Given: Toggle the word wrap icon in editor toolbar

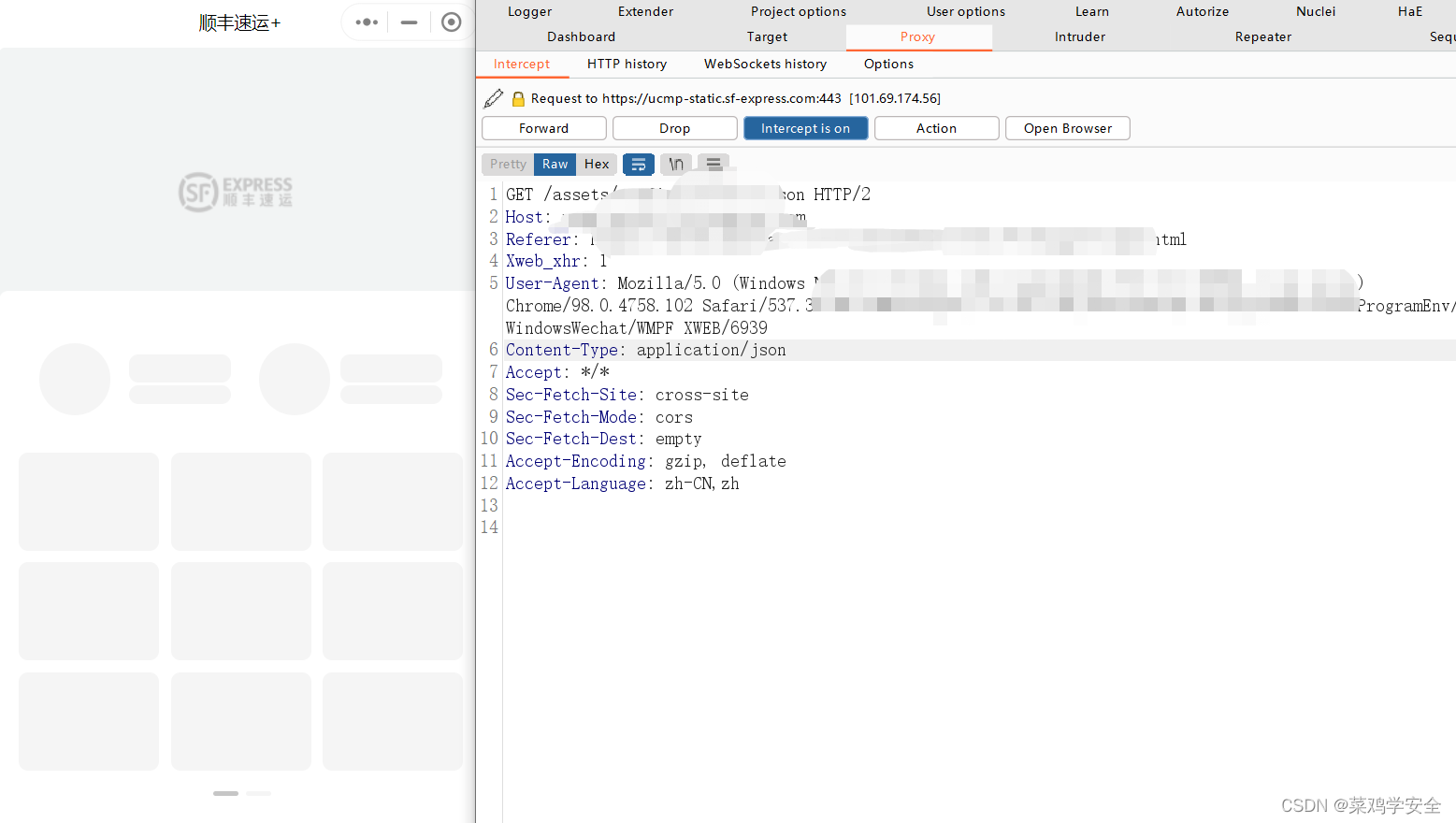Looking at the screenshot, I should click(x=639, y=165).
